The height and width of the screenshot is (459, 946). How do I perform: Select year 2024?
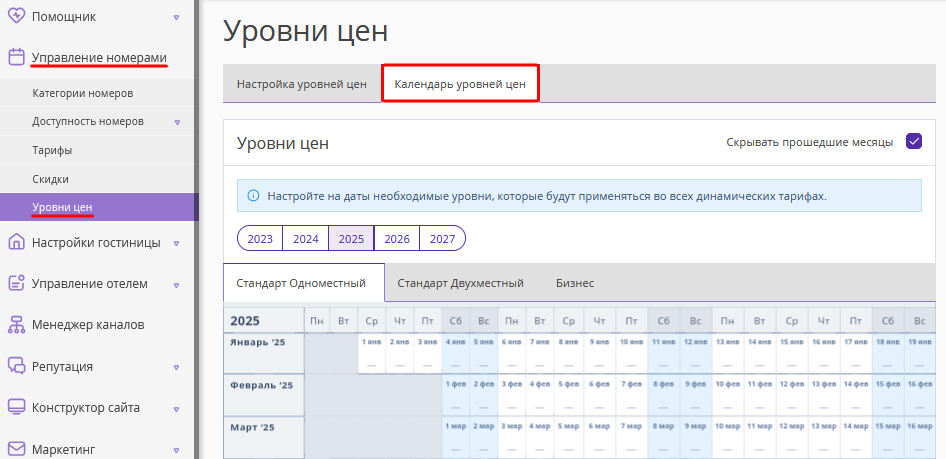306,239
